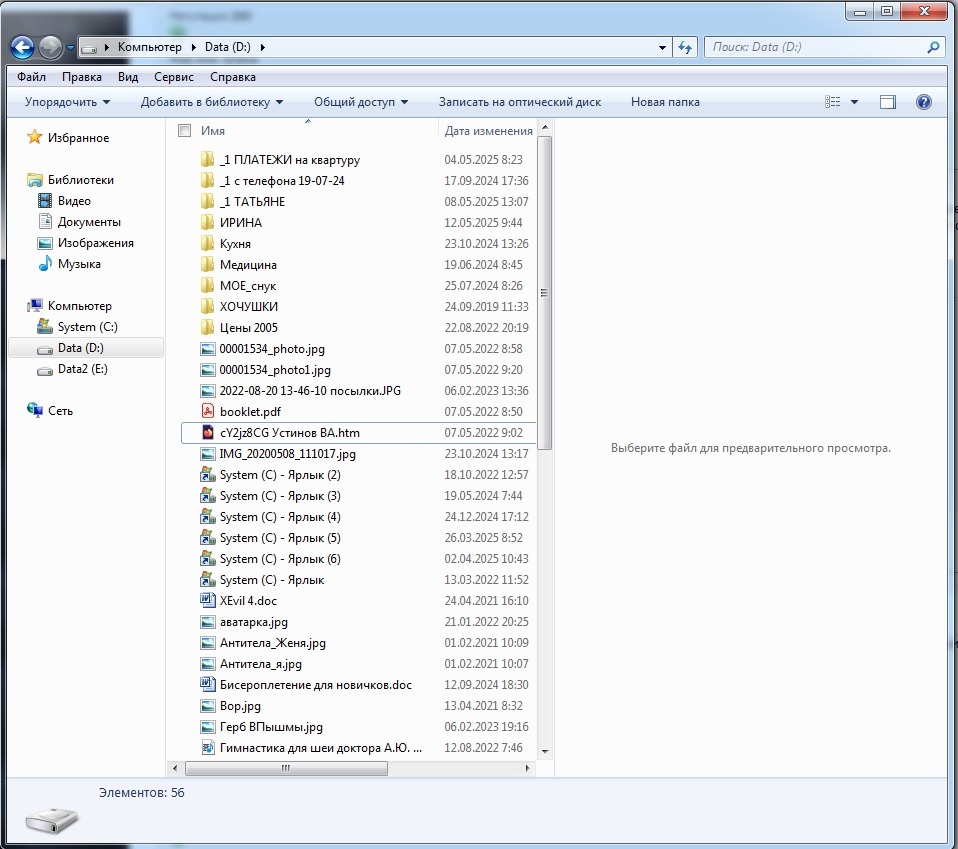
Task: Click the vertical scrollbar up arrow
Action: (x=545, y=128)
